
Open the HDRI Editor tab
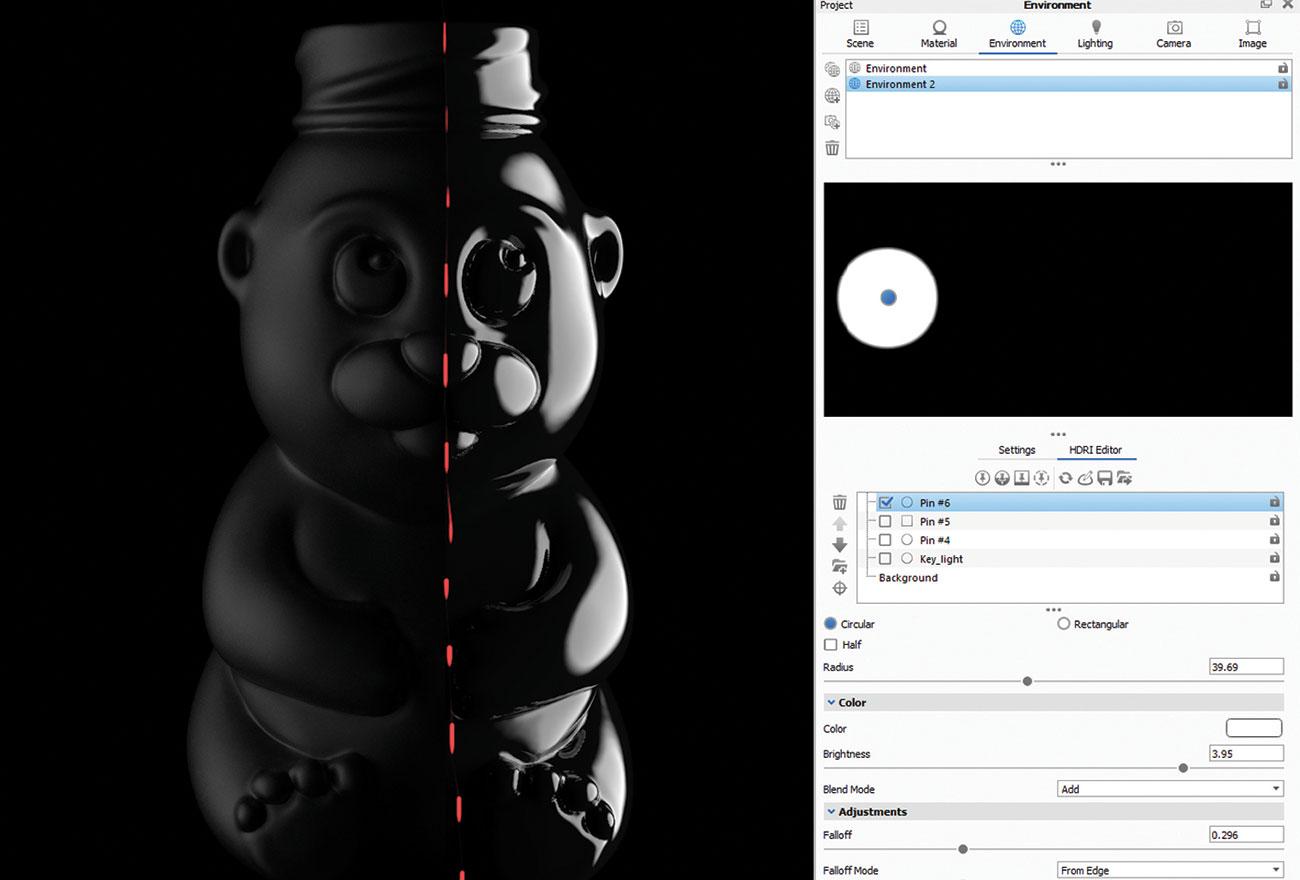pos(1096,450)
